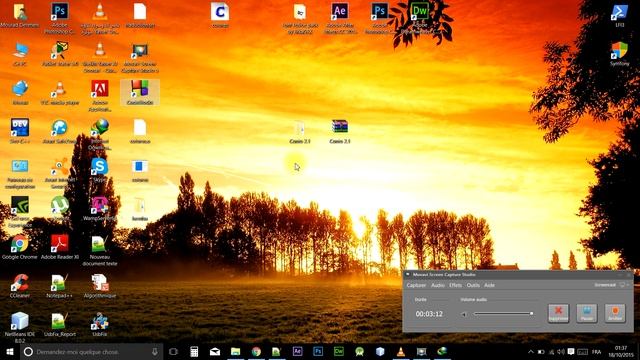Viewport: 640px width, 360px height.
Task: Expand the hidden system tray icons
Action: coord(531,351)
